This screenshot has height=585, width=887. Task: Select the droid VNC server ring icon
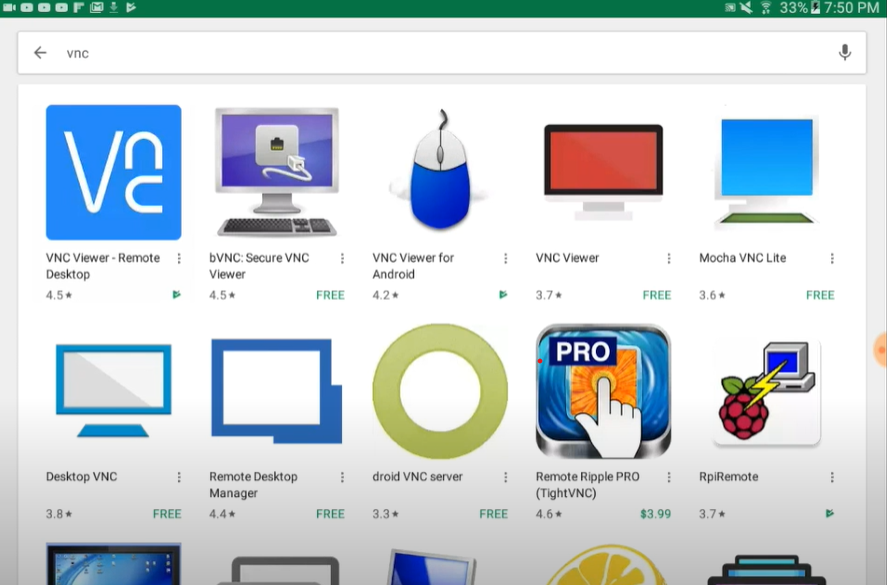(440, 391)
